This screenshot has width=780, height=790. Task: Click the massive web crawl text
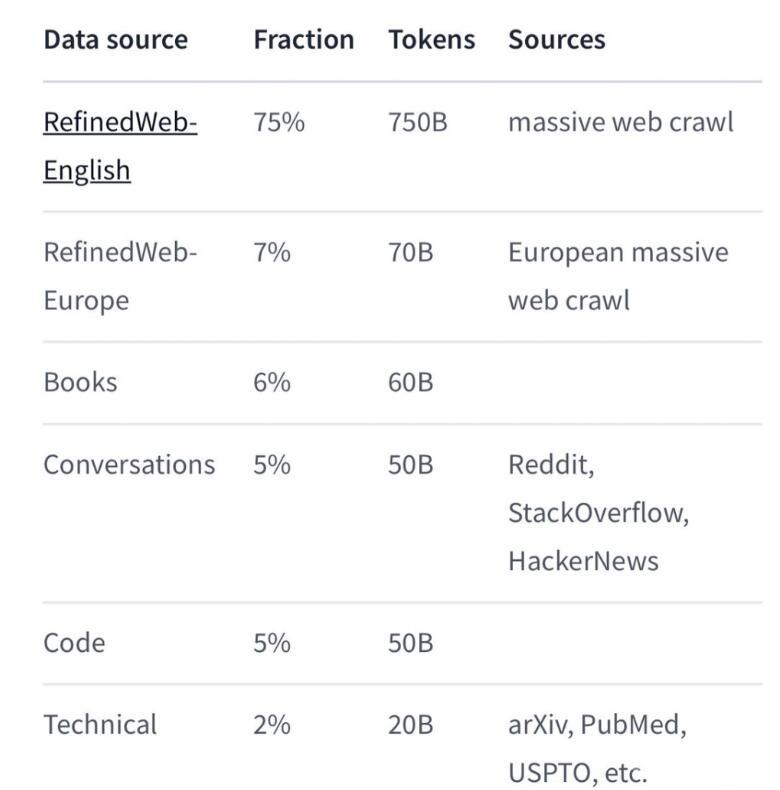pos(621,122)
